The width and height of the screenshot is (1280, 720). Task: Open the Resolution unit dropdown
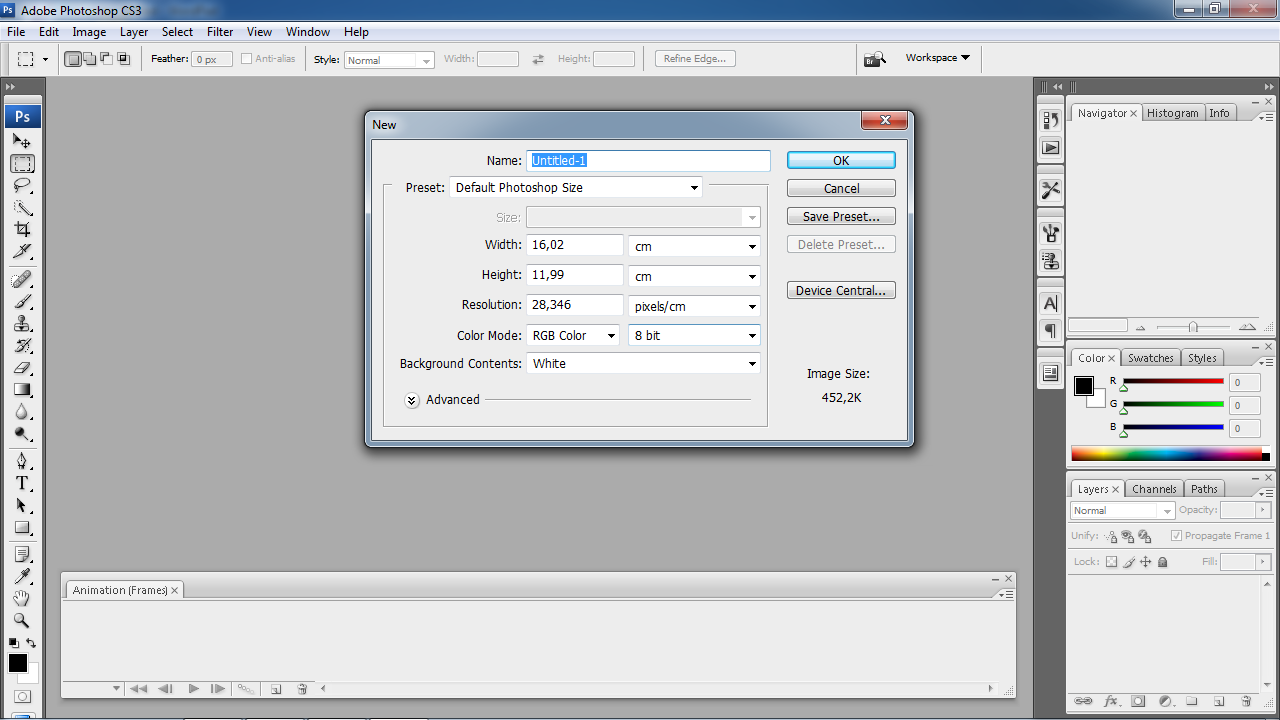(694, 306)
